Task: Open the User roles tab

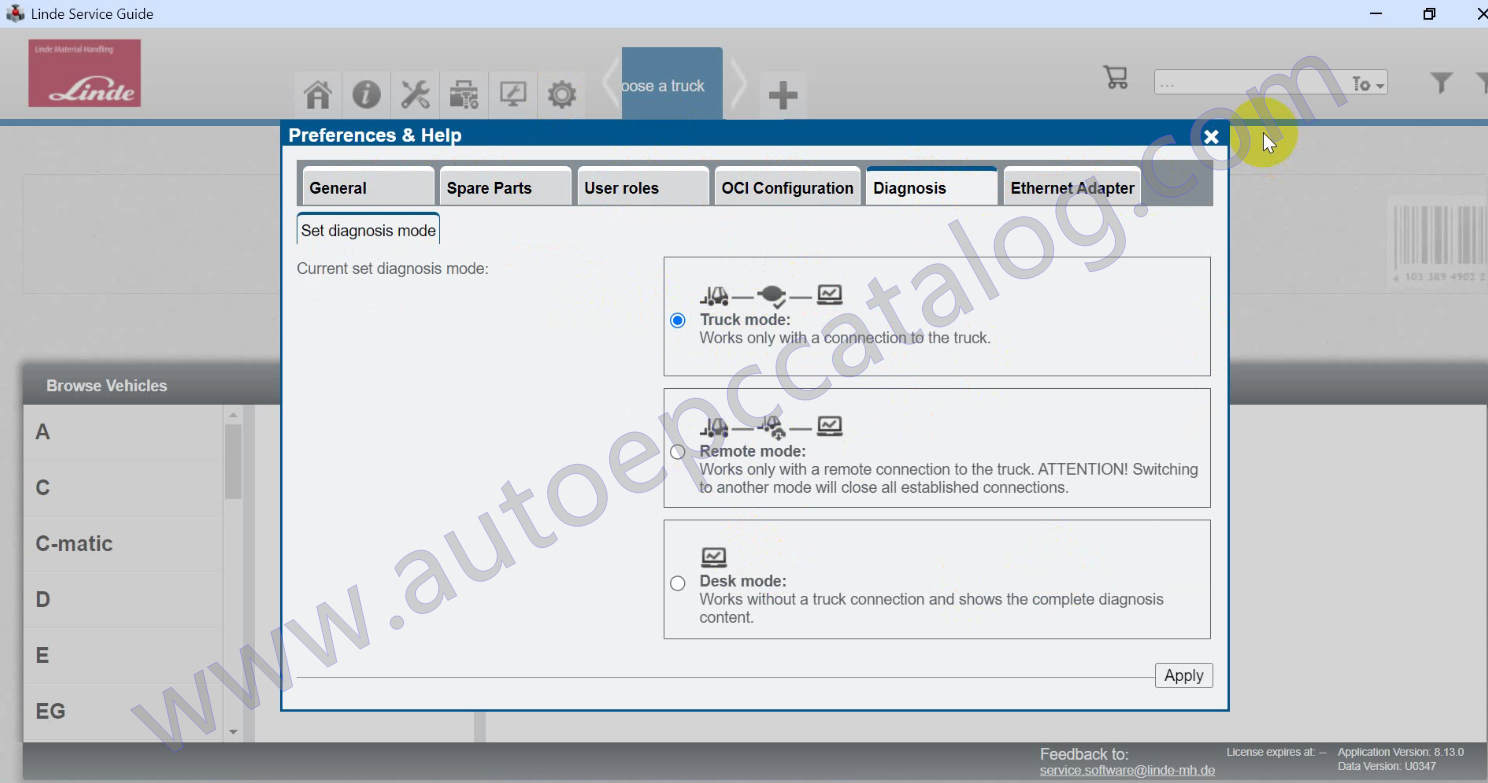Action: click(642, 187)
